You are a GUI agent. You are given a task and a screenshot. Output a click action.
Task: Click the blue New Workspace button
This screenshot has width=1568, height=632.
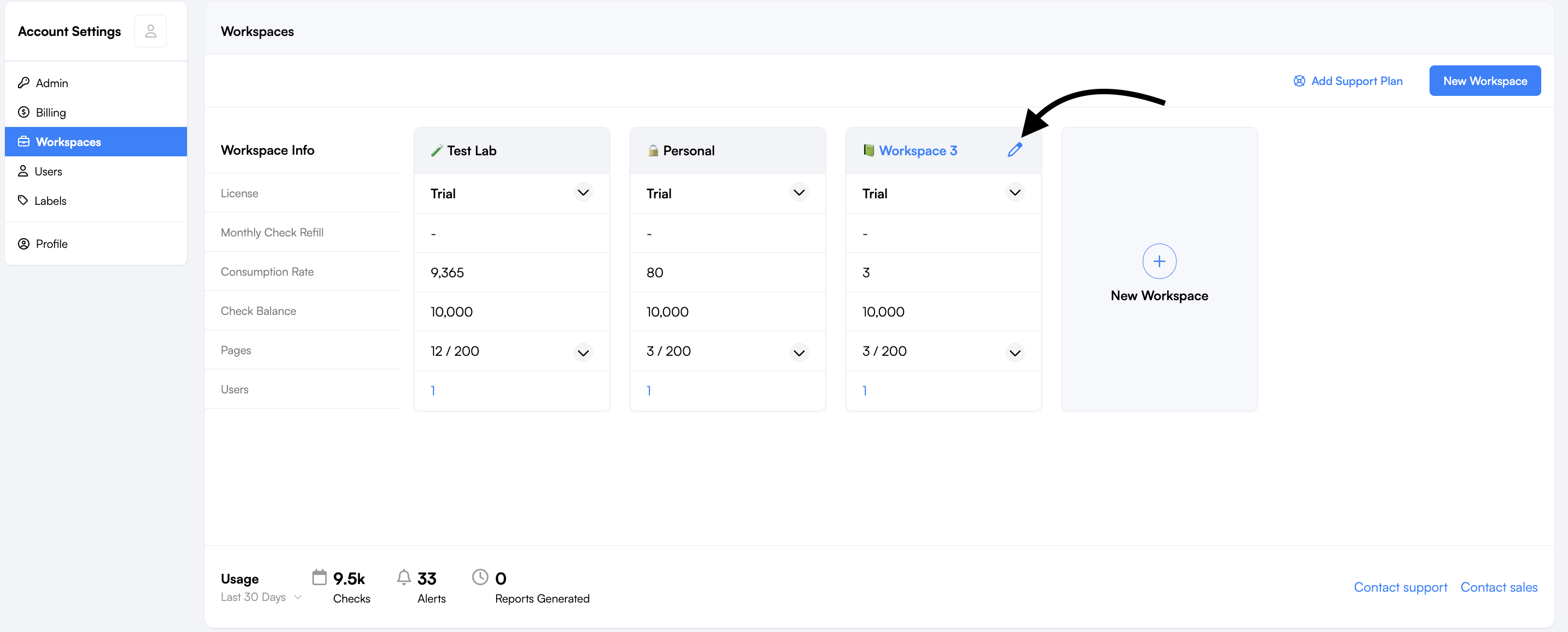click(1485, 81)
